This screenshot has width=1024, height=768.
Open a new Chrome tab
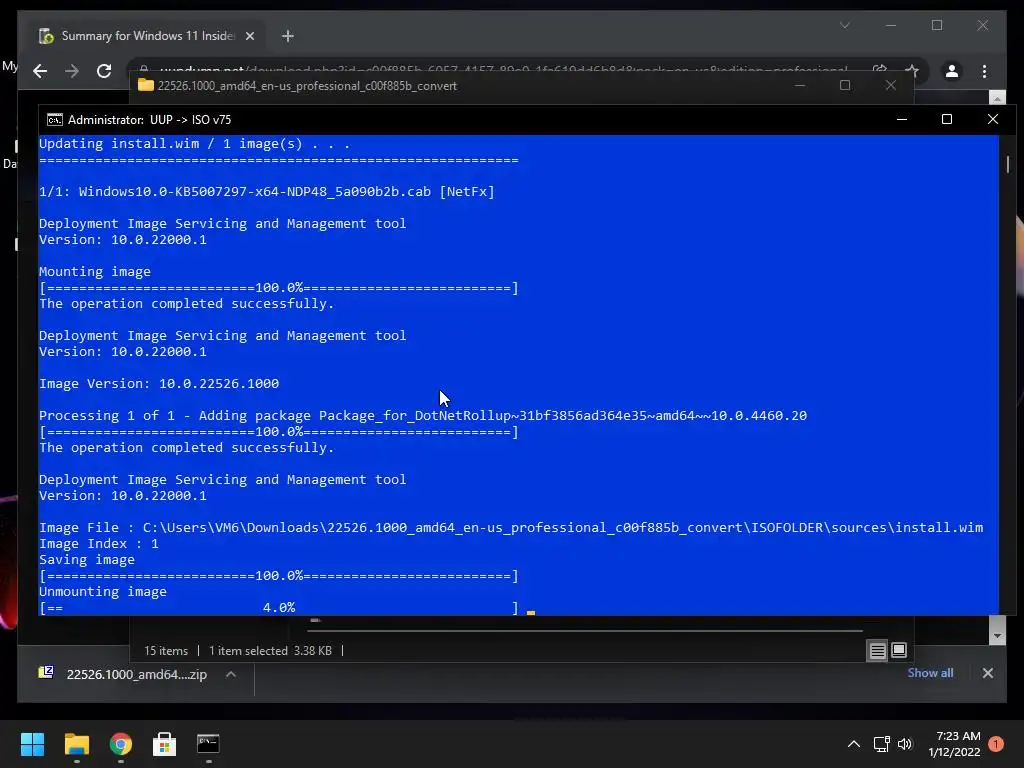point(288,36)
